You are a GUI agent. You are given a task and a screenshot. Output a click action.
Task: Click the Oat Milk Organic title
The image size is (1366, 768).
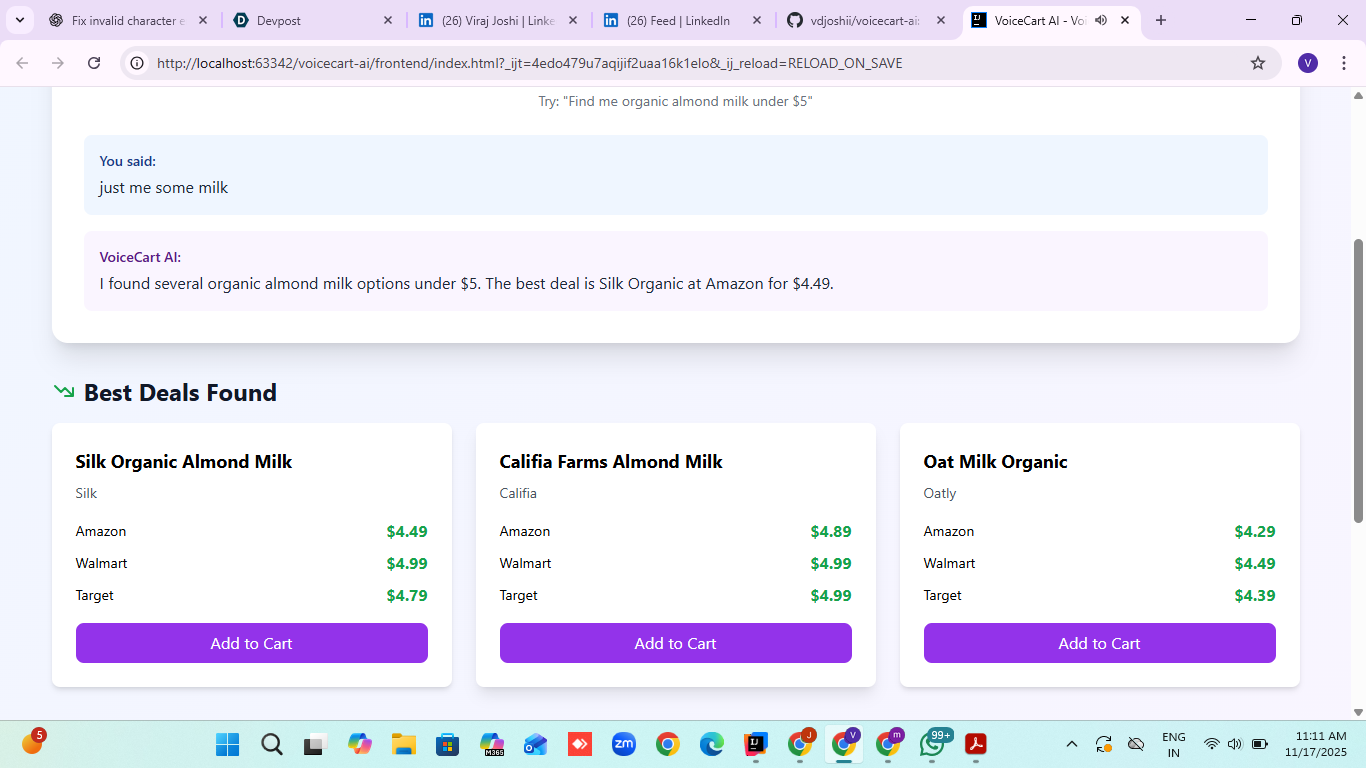(x=995, y=462)
